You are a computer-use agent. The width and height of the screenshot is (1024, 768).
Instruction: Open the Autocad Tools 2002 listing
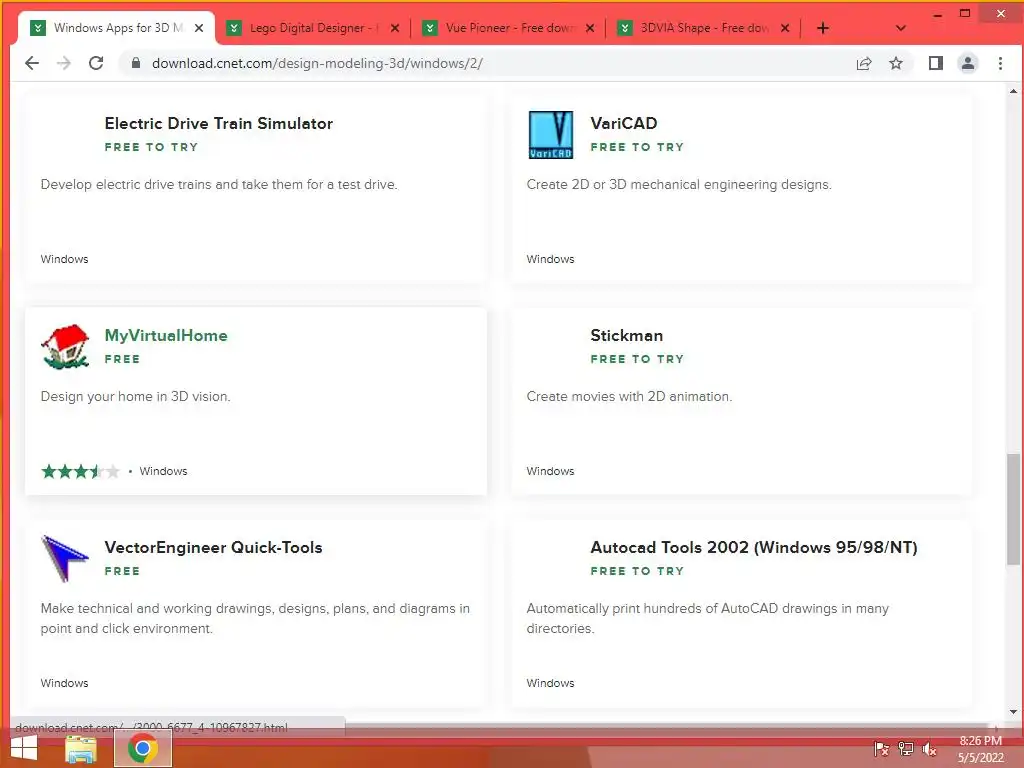click(754, 547)
